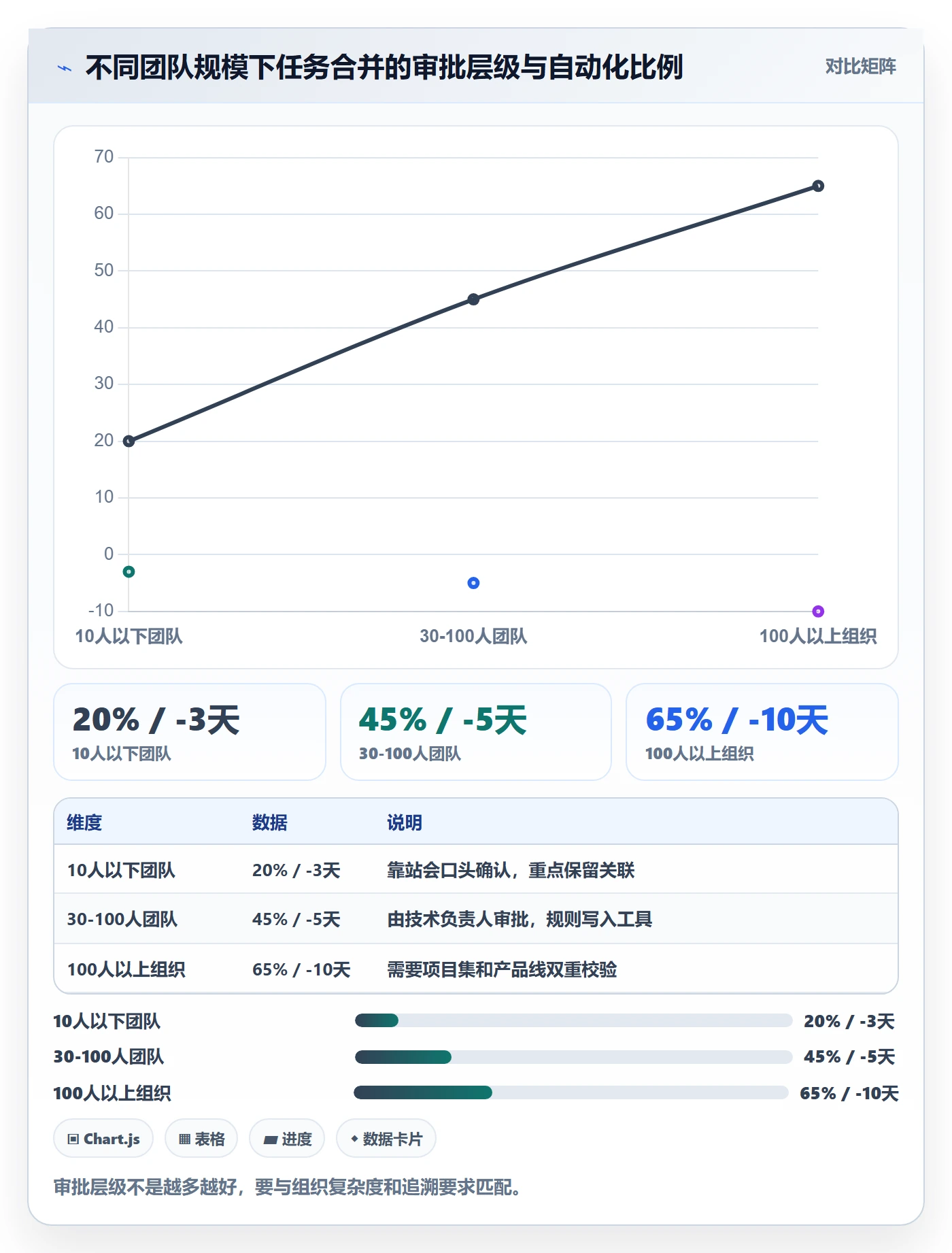952x1253 pixels.
Task: Click the 数据 column header
Action: pos(270,822)
